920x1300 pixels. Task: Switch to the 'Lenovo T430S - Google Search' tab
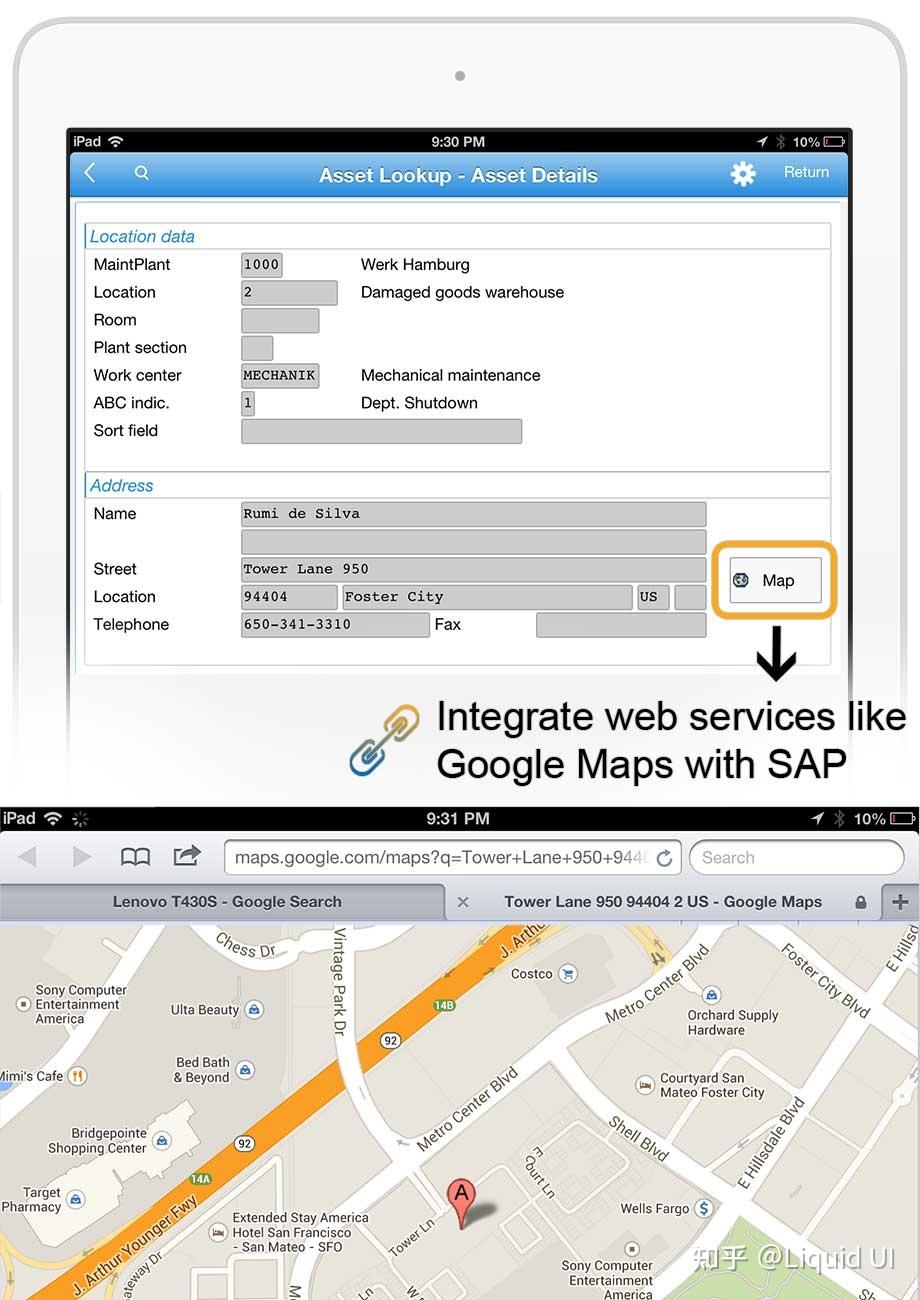click(x=226, y=901)
